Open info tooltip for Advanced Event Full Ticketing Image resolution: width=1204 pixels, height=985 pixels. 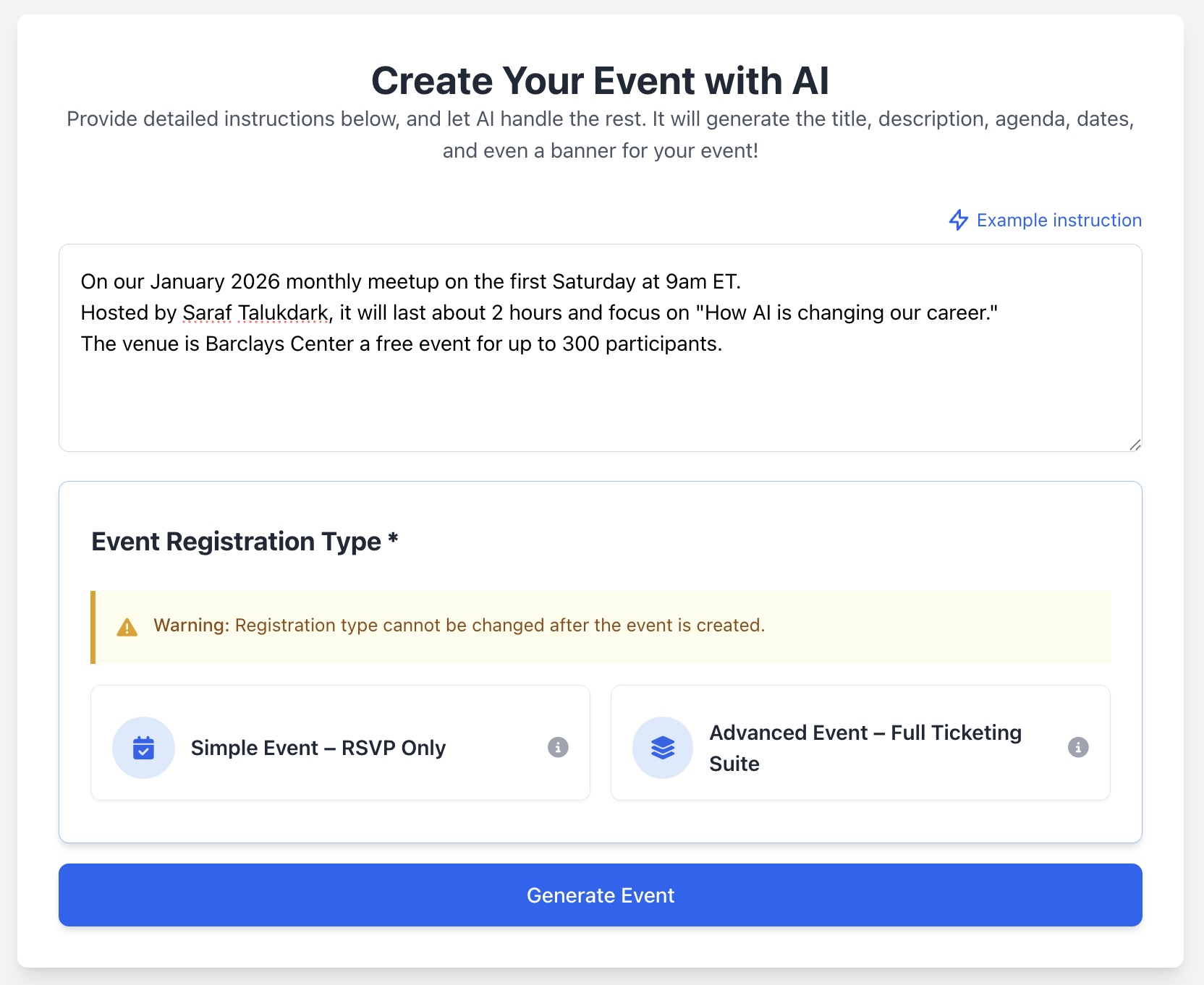(x=1078, y=748)
